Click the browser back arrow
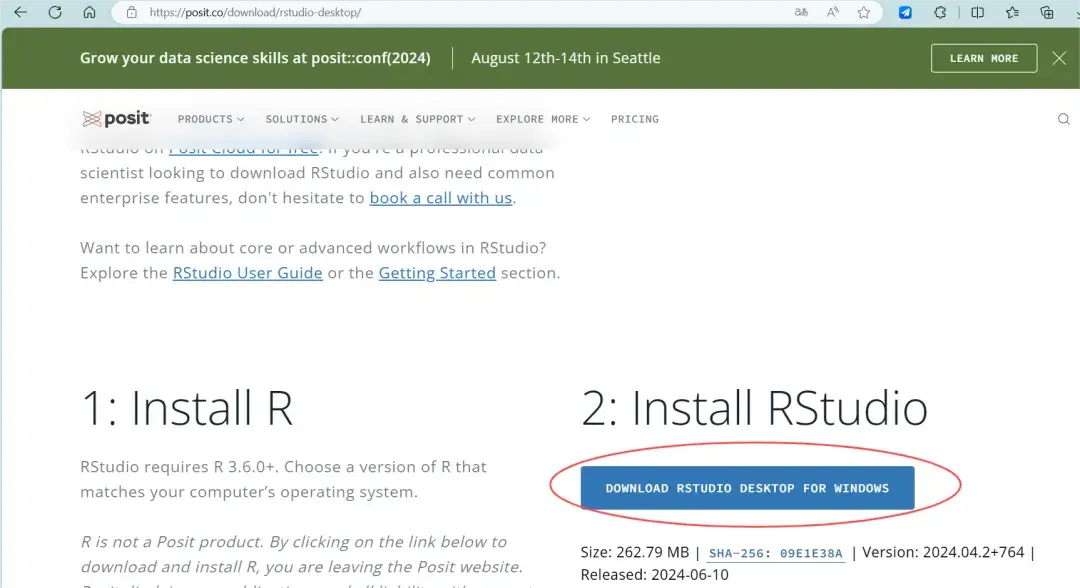Viewport: 1080px width, 588px height. pos(22,13)
